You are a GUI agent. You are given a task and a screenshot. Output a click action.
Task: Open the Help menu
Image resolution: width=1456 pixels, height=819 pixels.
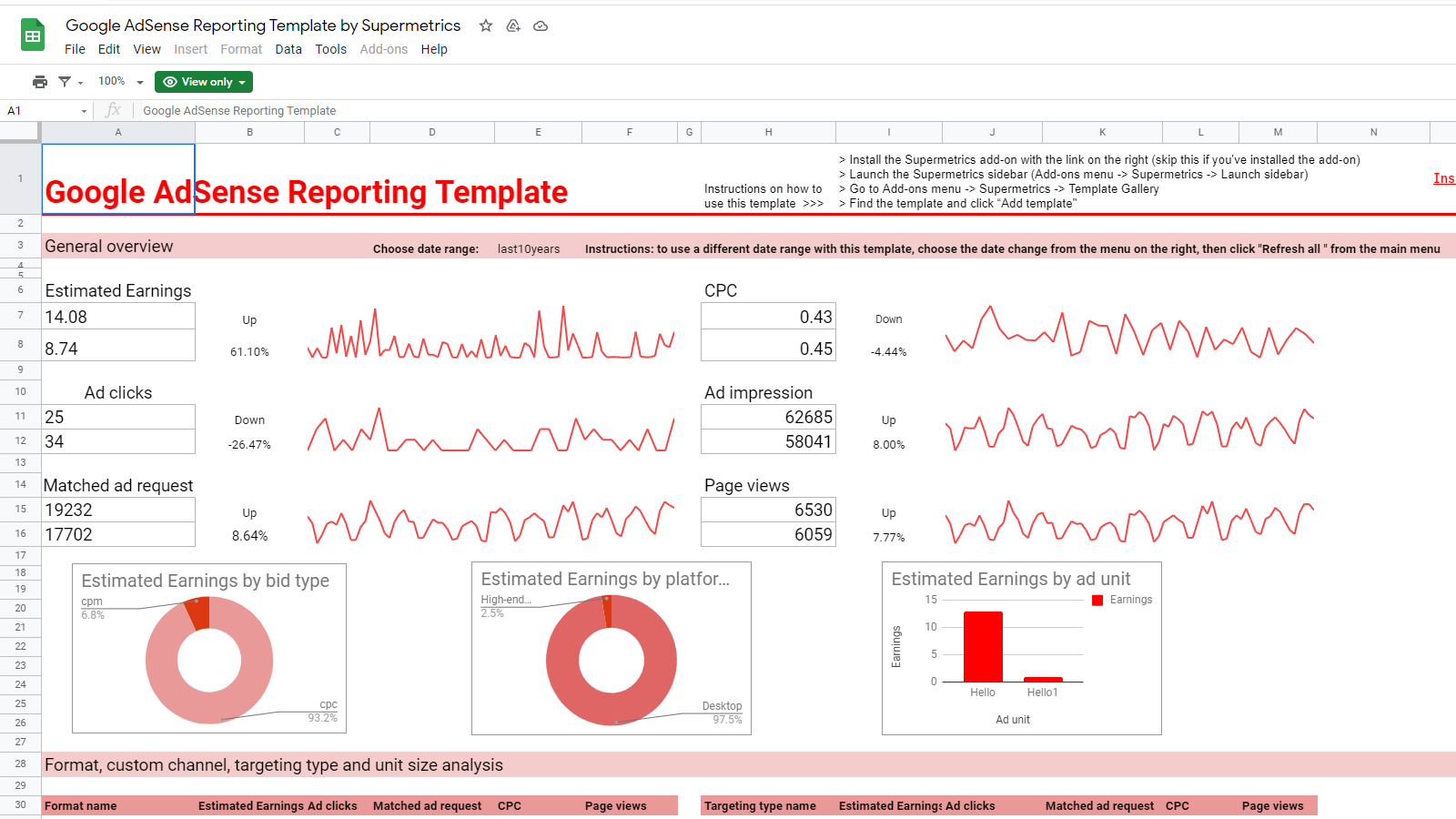point(434,49)
